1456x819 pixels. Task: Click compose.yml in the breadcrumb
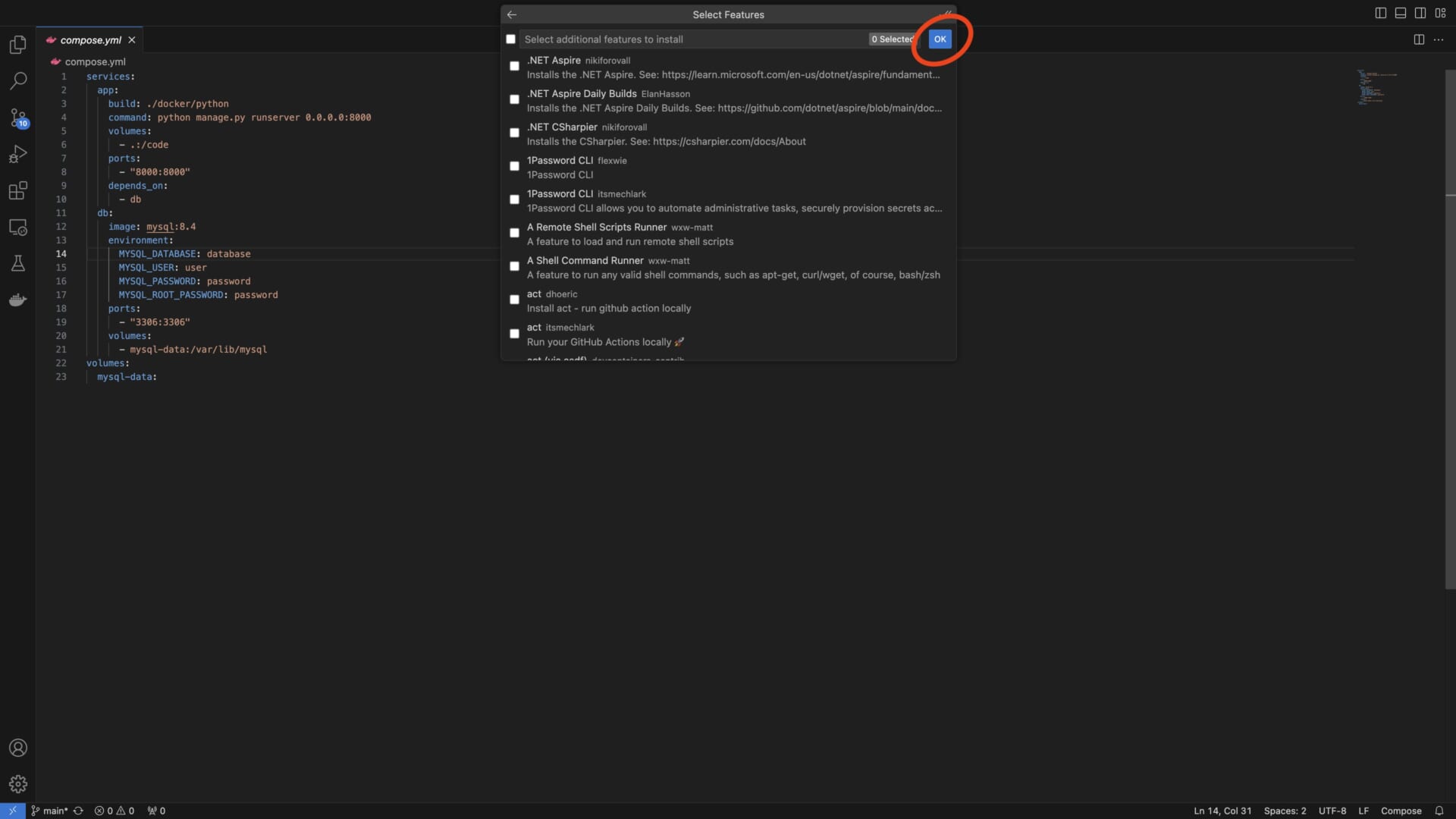click(x=95, y=62)
